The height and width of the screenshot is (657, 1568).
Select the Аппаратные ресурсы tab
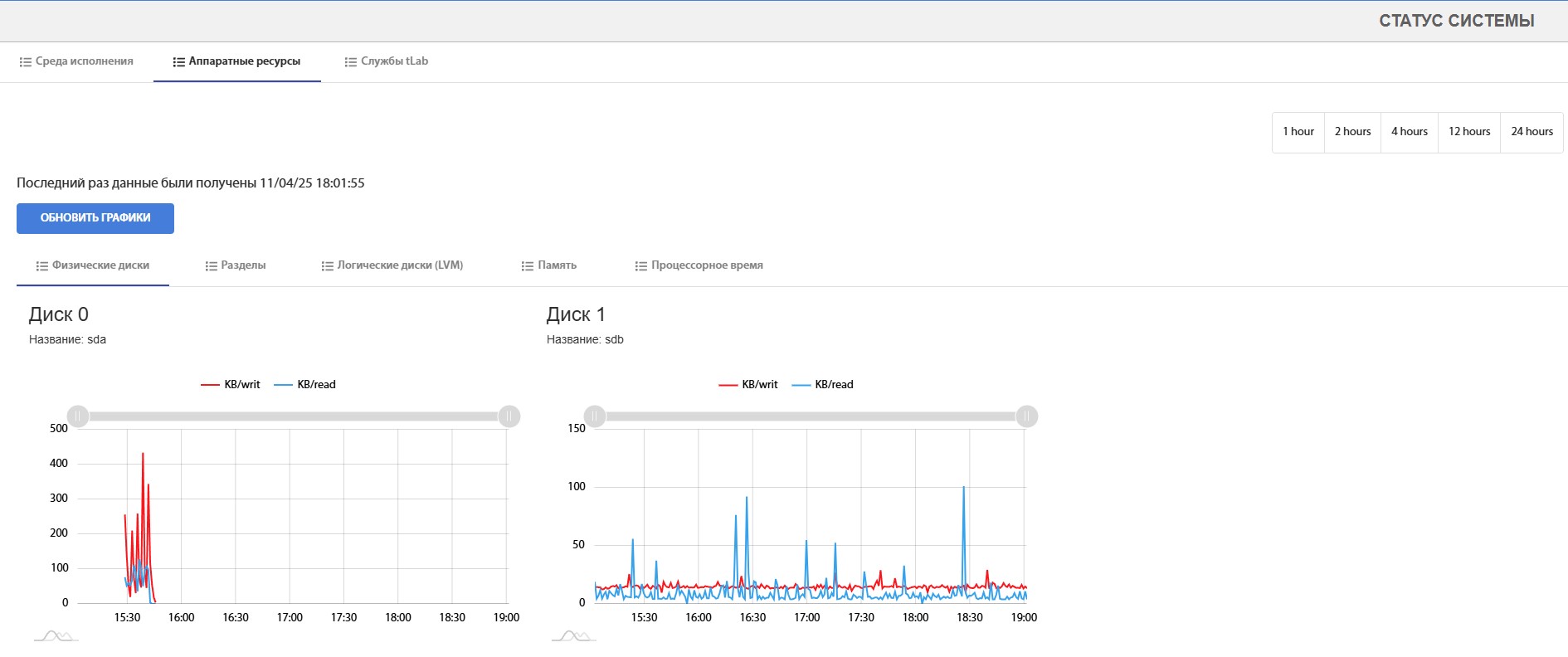236,61
